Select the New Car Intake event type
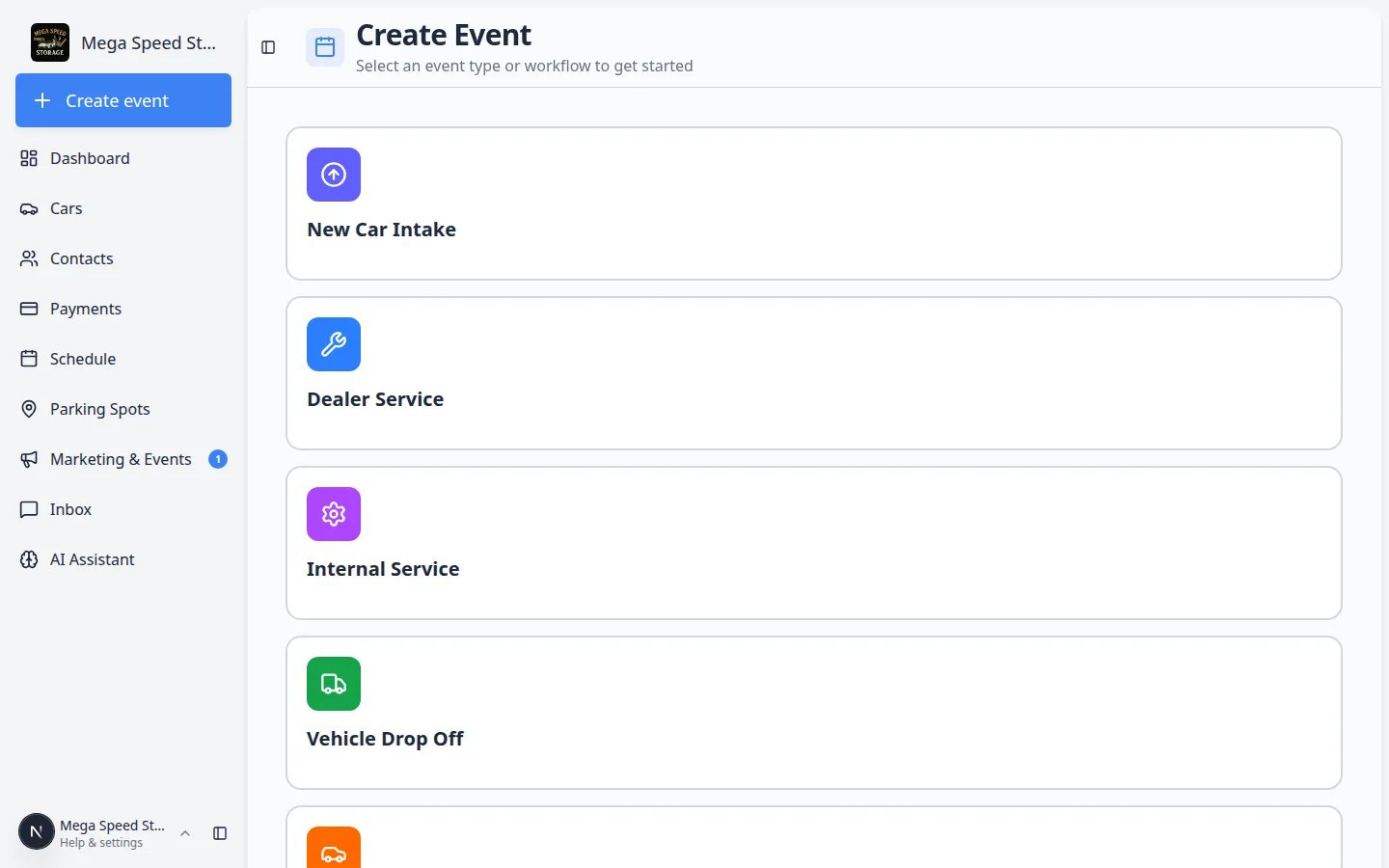This screenshot has width=1389, height=868. click(814, 203)
